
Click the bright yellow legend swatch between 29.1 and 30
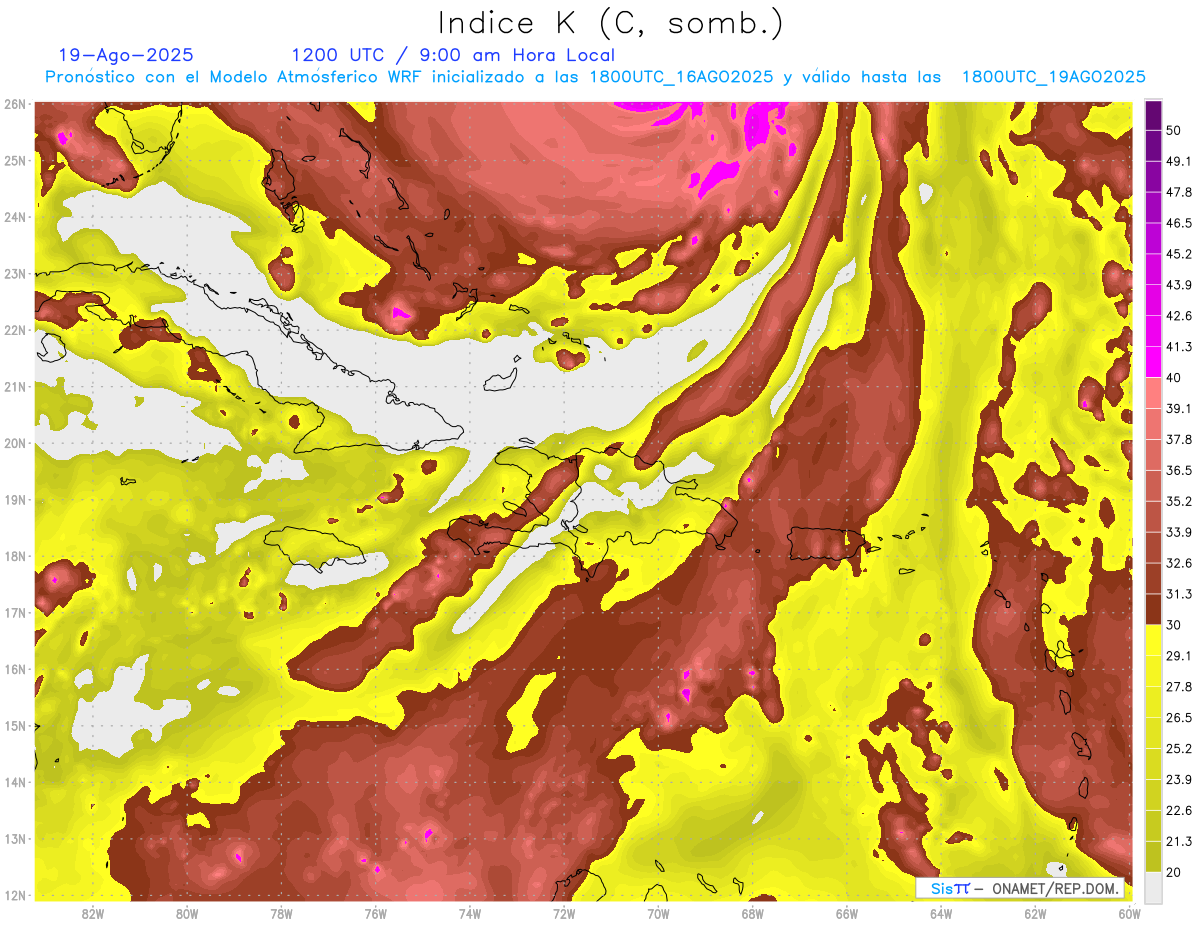[x=1153, y=640]
